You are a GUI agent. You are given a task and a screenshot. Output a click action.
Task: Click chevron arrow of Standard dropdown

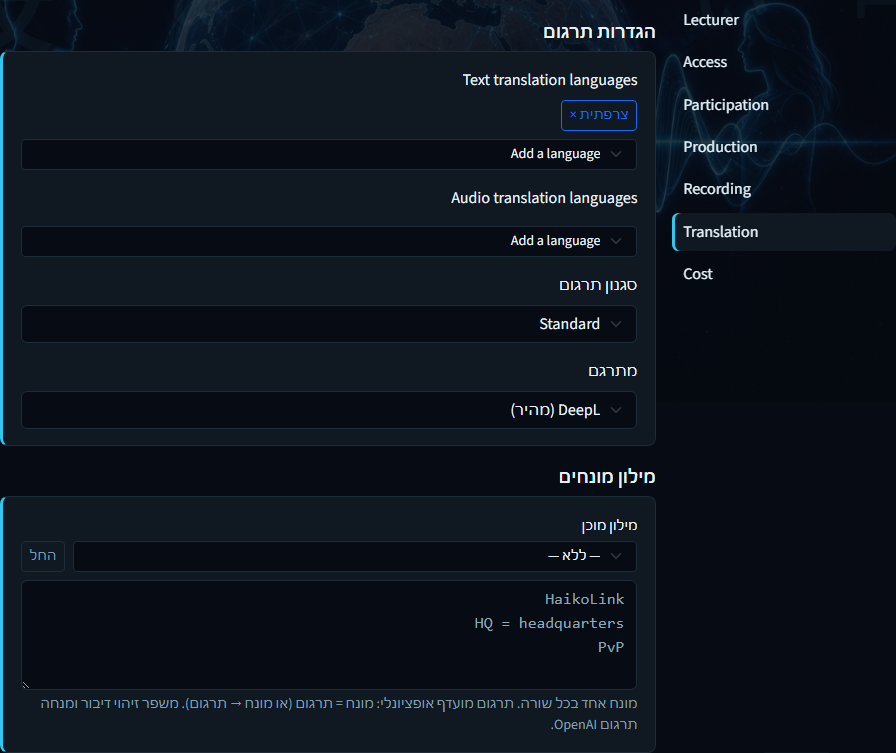[x=616, y=324]
